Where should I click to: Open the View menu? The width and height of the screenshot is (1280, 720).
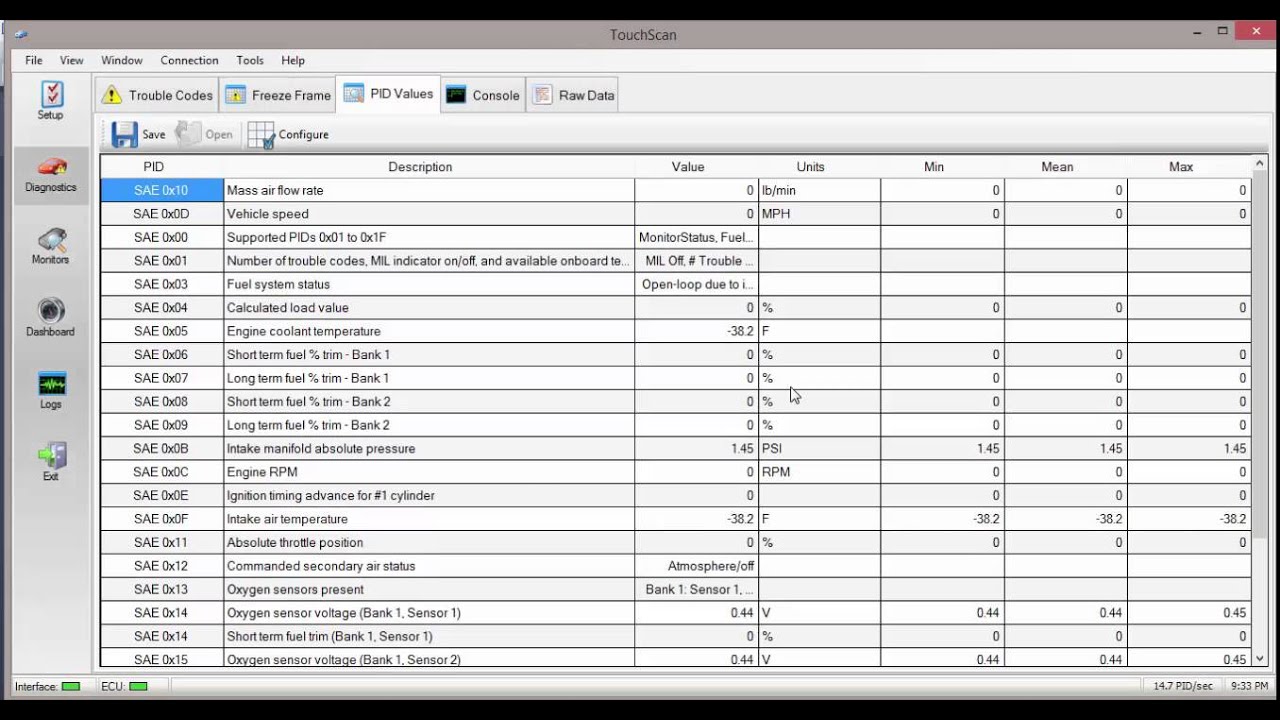click(72, 60)
